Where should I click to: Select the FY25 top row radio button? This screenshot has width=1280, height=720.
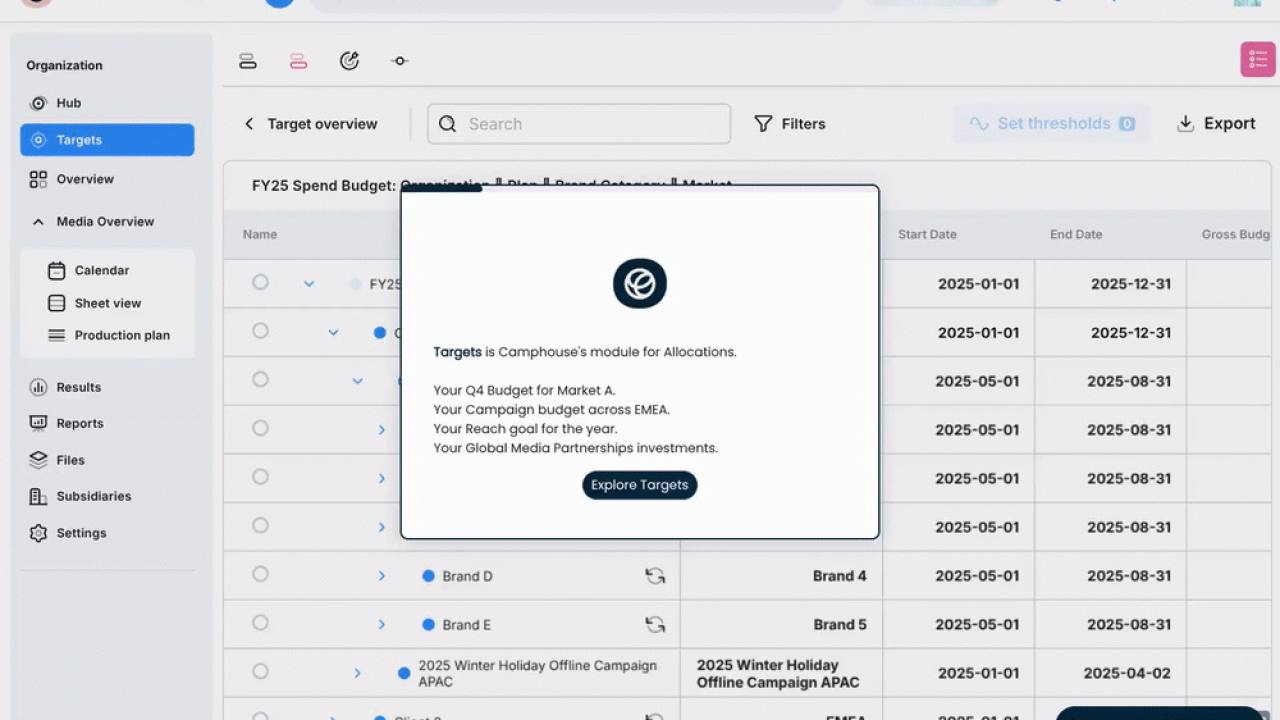click(x=260, y=282)
